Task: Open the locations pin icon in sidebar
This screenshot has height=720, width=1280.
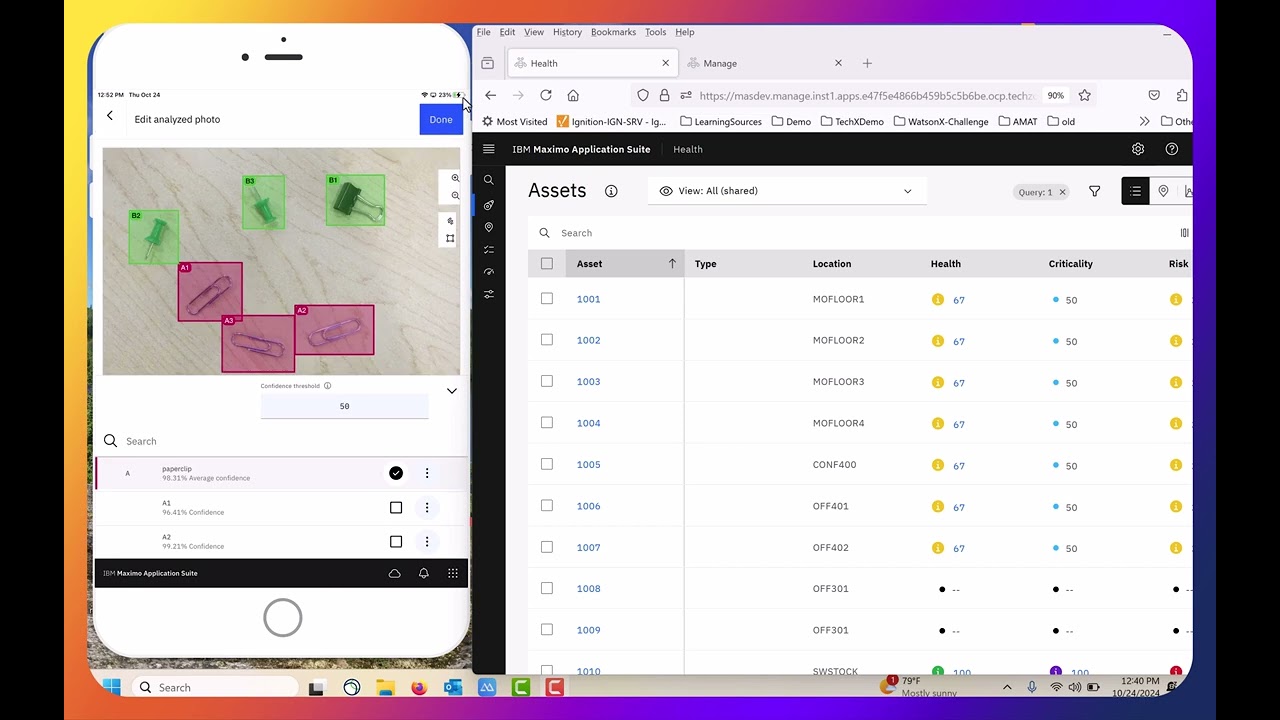Action: click(x=489, y=227)
